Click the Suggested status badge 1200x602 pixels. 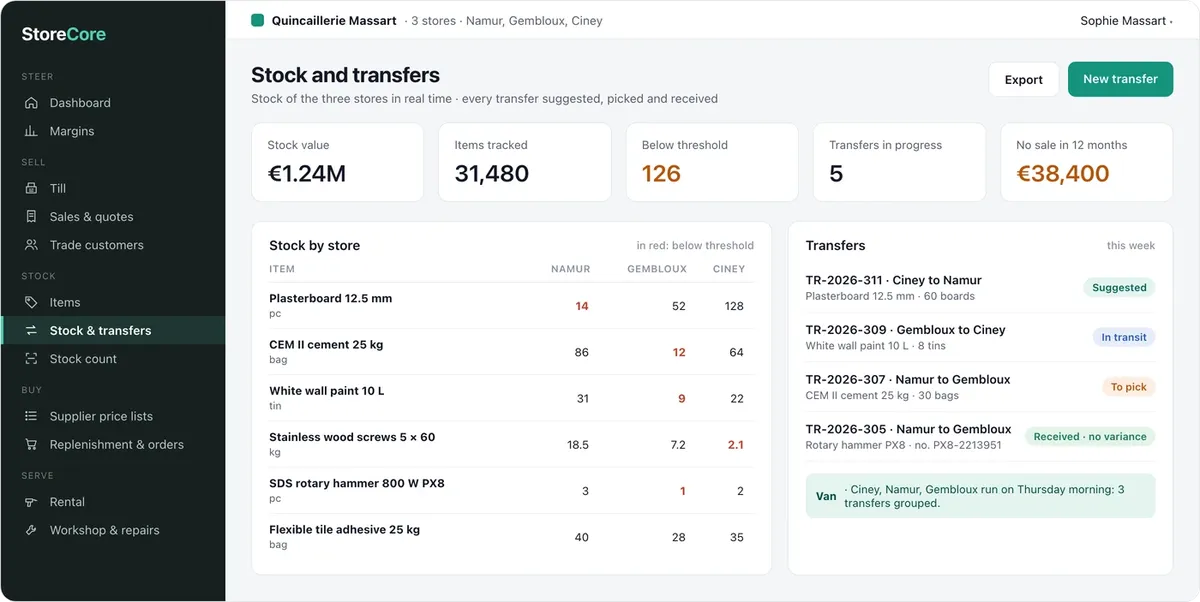[1119, 288]
